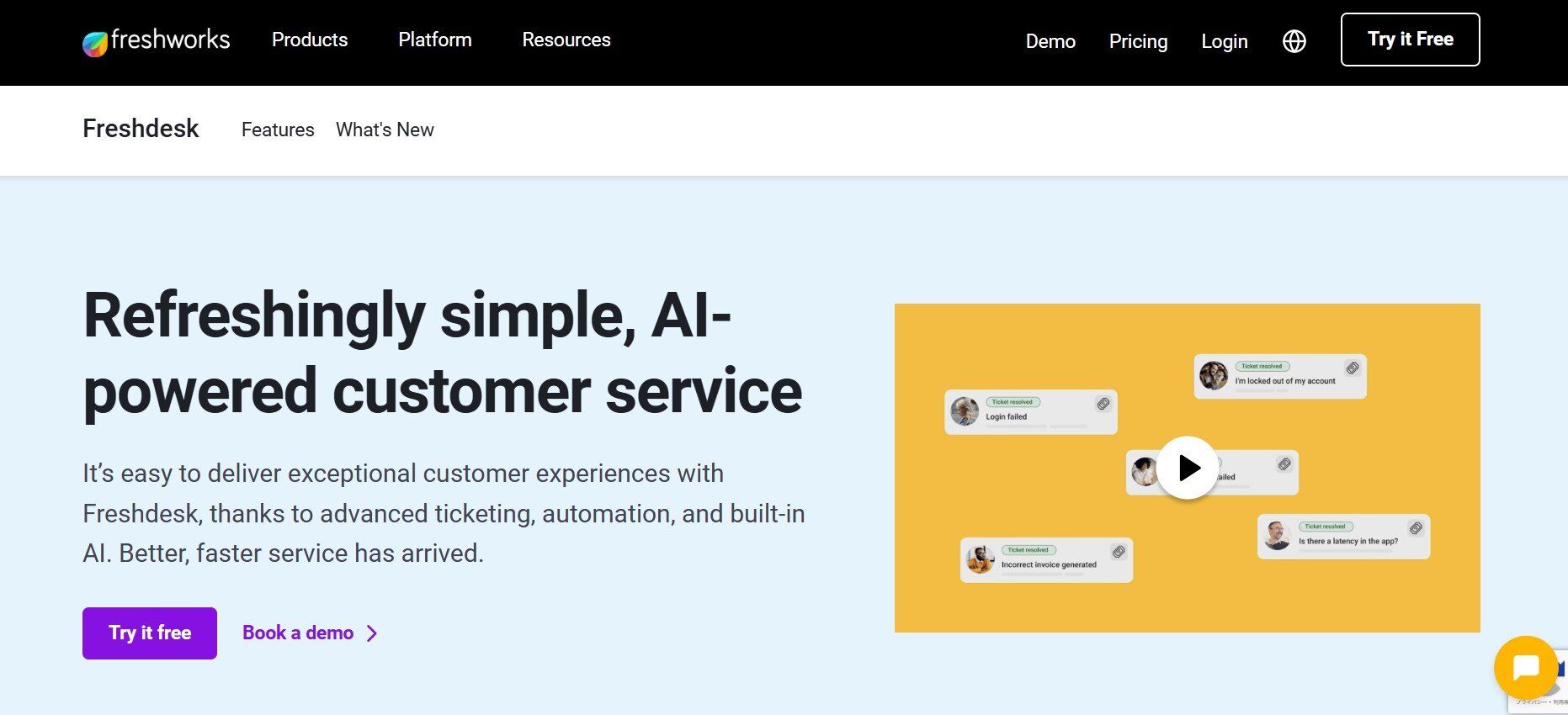Image resolution: width=1568 pixels, height=715 pixels.
Task: Click the Freshworks logo
Action: [x=156, y=41]
